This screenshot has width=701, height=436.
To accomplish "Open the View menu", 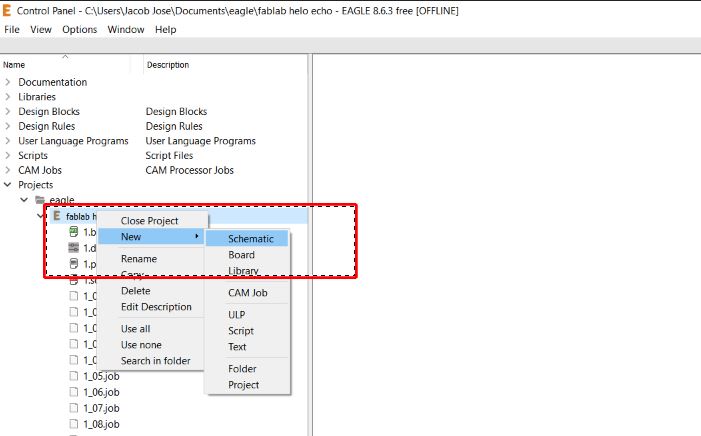I will pos(41,30).
